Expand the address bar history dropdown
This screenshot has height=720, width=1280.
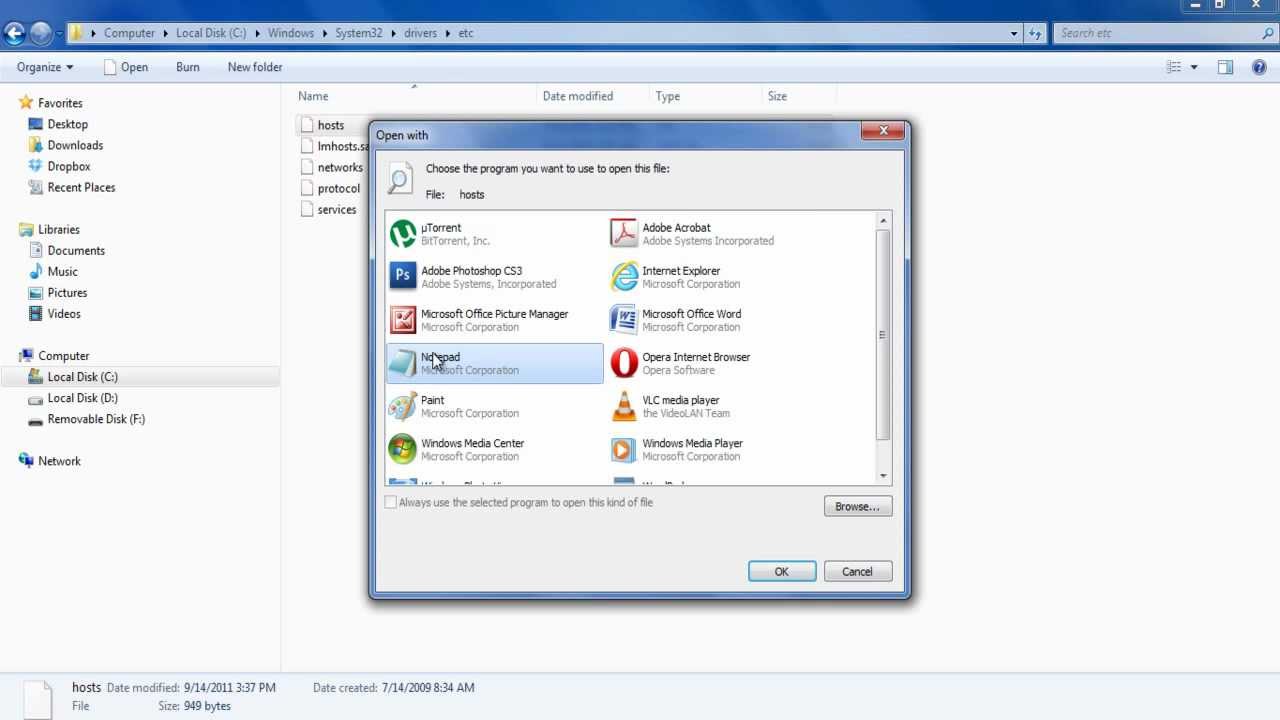pos(1014,33)
